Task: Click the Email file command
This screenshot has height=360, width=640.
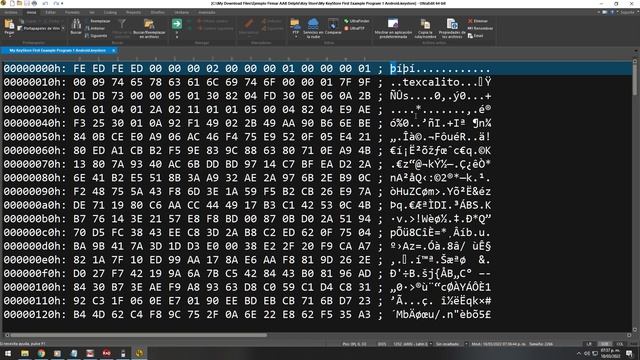Action: pos(476,36)
